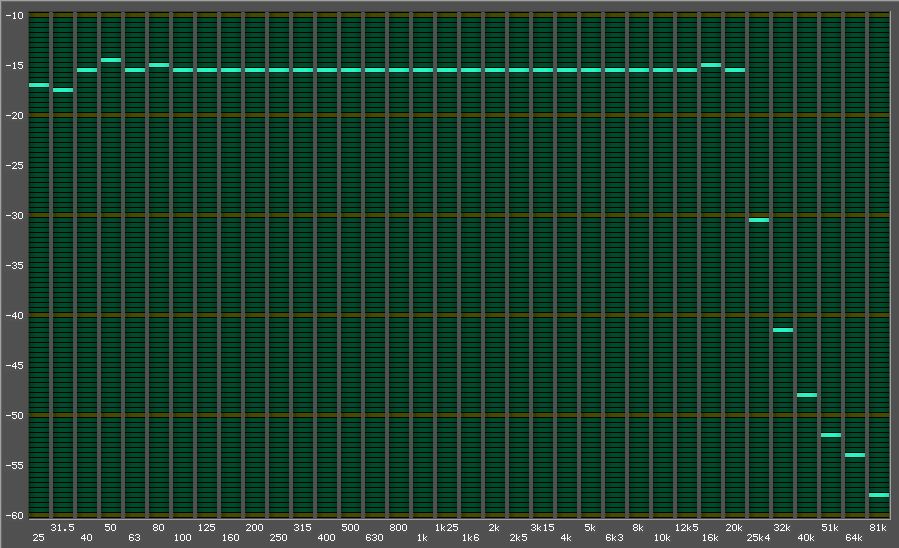Click the 6k3 axis label
Image resolution: width=899 pixels, height=548 pixels.
coord(614,538)
